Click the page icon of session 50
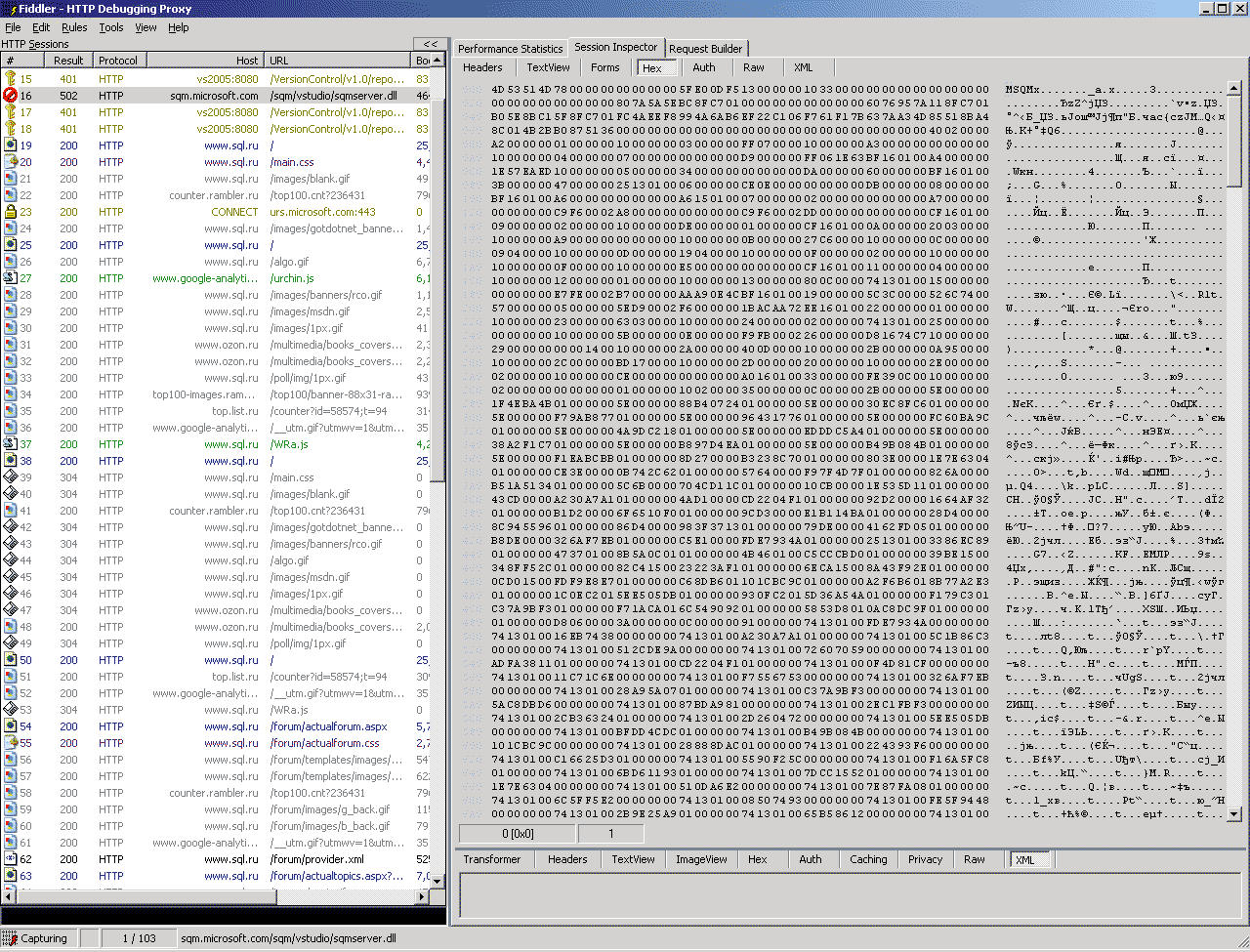The image size is (1250, 952). (x=11, y=660)
